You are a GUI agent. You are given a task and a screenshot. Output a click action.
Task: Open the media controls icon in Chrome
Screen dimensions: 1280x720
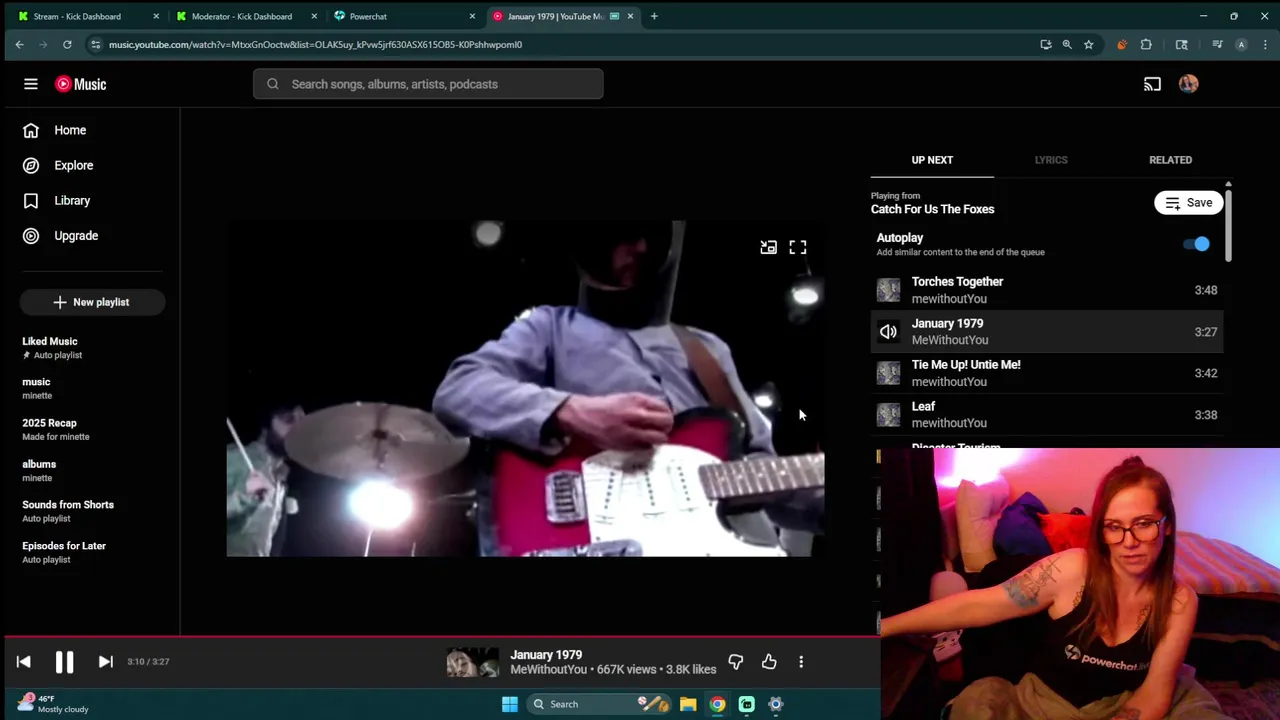pos(1217,44)
